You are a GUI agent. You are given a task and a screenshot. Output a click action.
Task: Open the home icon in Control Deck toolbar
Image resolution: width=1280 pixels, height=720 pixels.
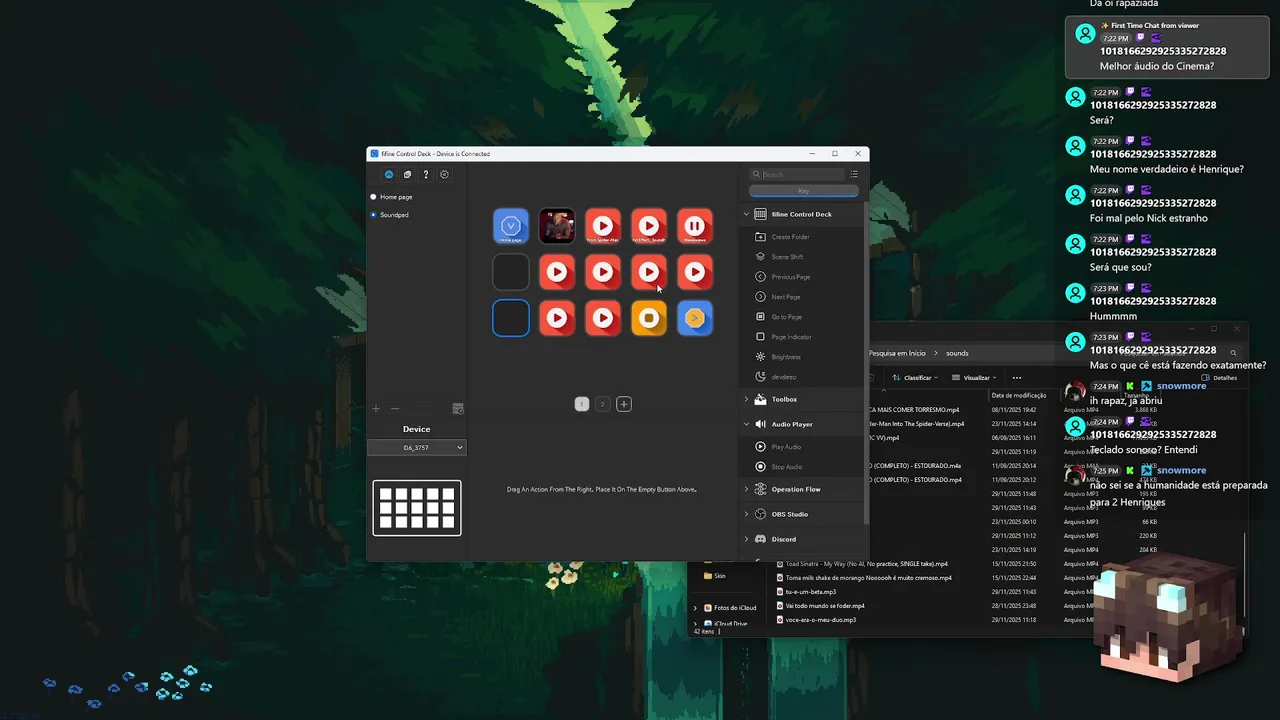[389, 175]
